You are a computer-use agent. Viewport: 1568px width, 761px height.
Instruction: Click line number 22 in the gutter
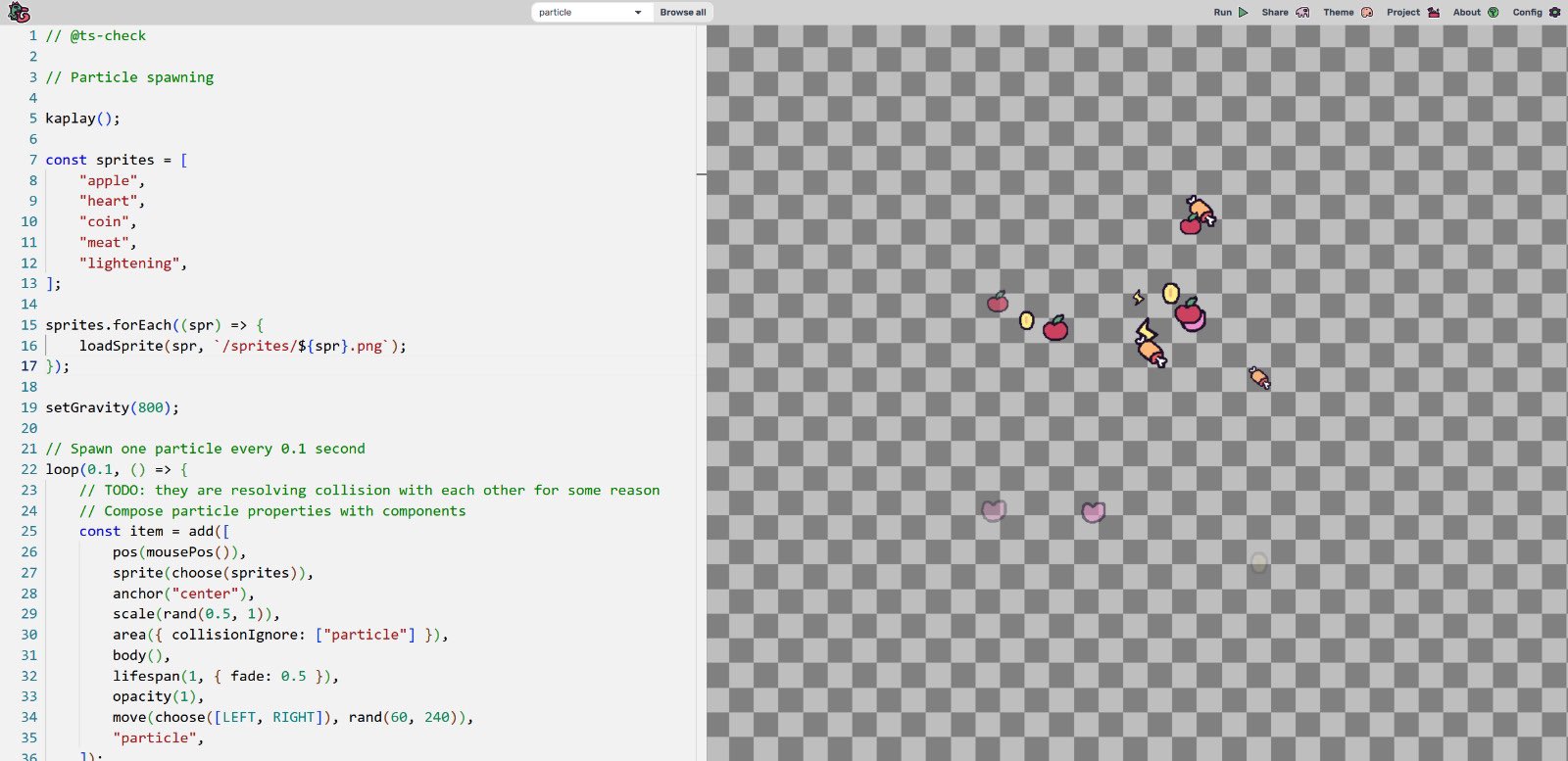tap(29, 469)
